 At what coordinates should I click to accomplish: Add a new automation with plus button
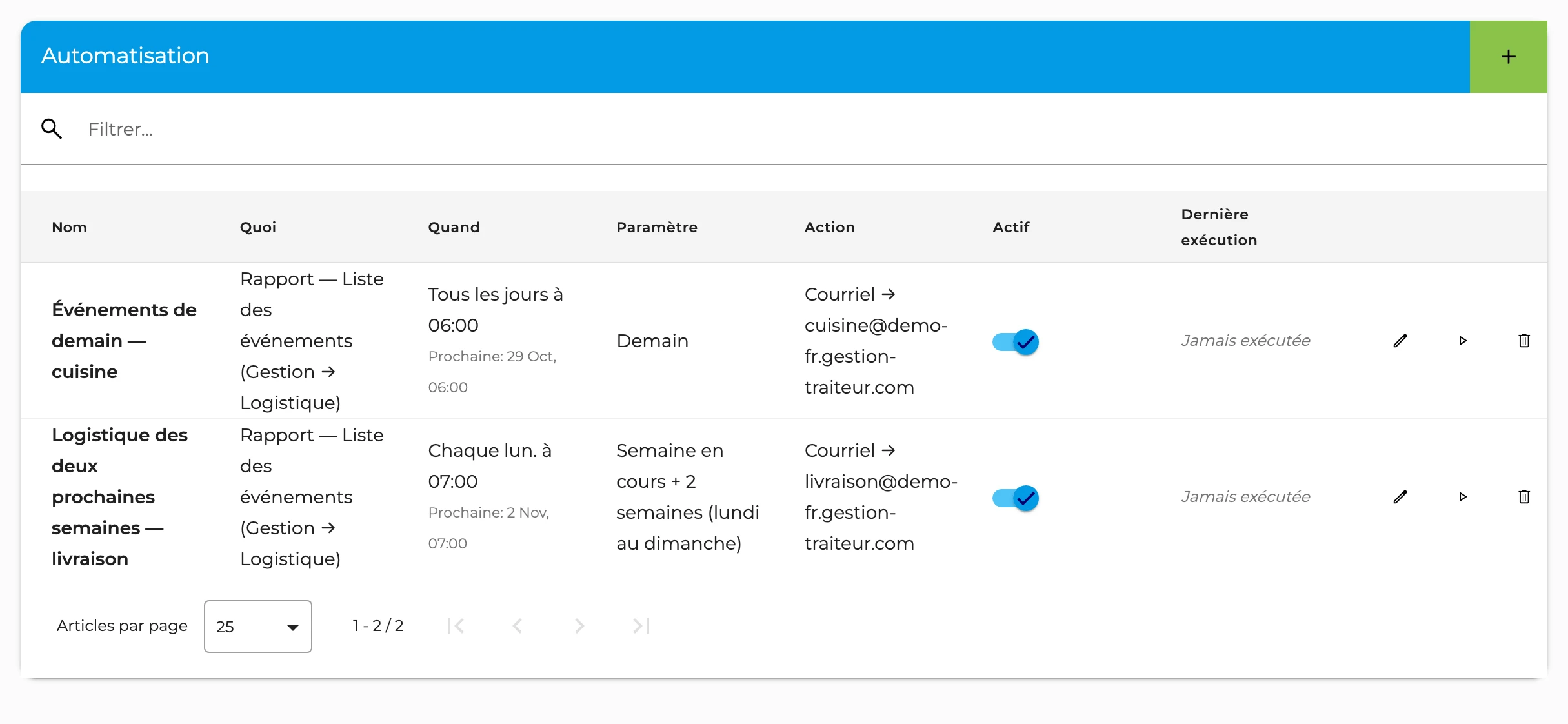(x=1508, y=57)
